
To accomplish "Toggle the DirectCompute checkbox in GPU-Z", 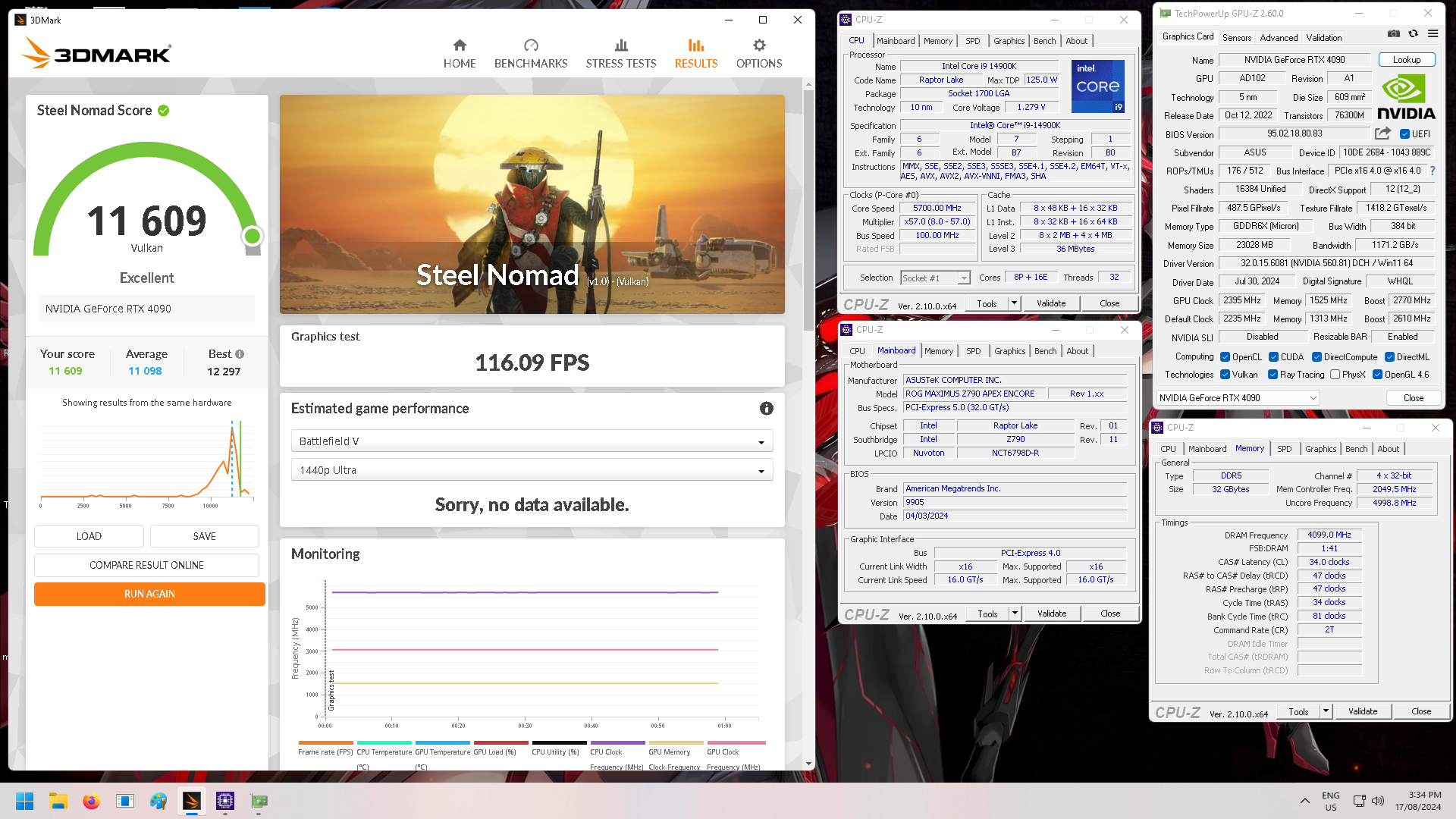I will click(x=1316, y=357).
